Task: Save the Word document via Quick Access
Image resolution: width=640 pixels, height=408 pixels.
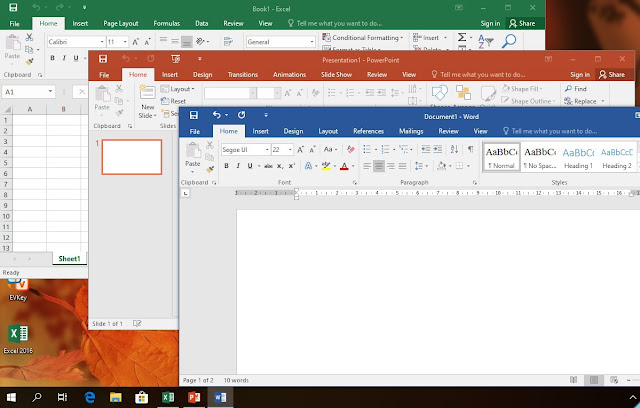Action: point(194,115)
